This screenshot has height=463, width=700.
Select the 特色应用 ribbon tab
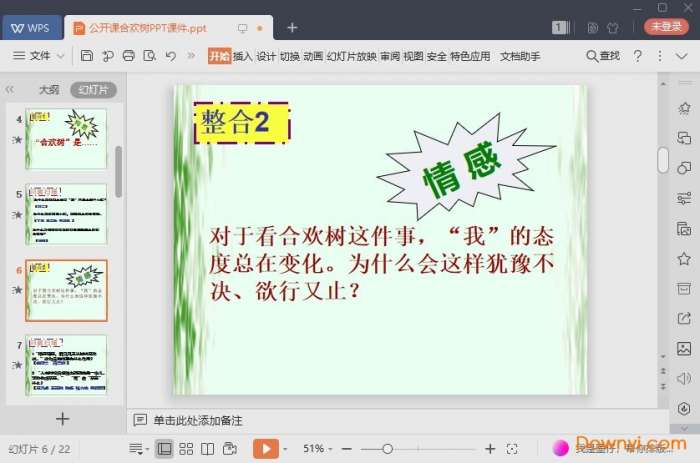[x=470, y=56]
